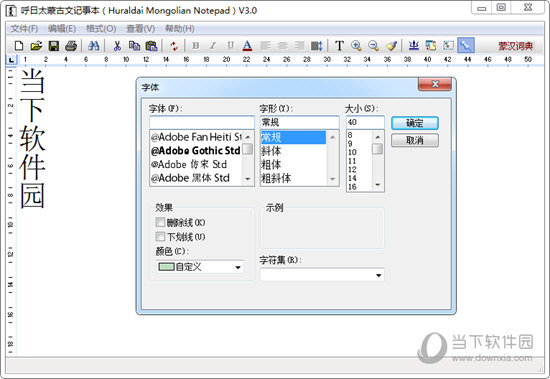550x379 pixels.
Task: Click the green custom color swatch
Action: pyautogui.click(x=166, y=267)
